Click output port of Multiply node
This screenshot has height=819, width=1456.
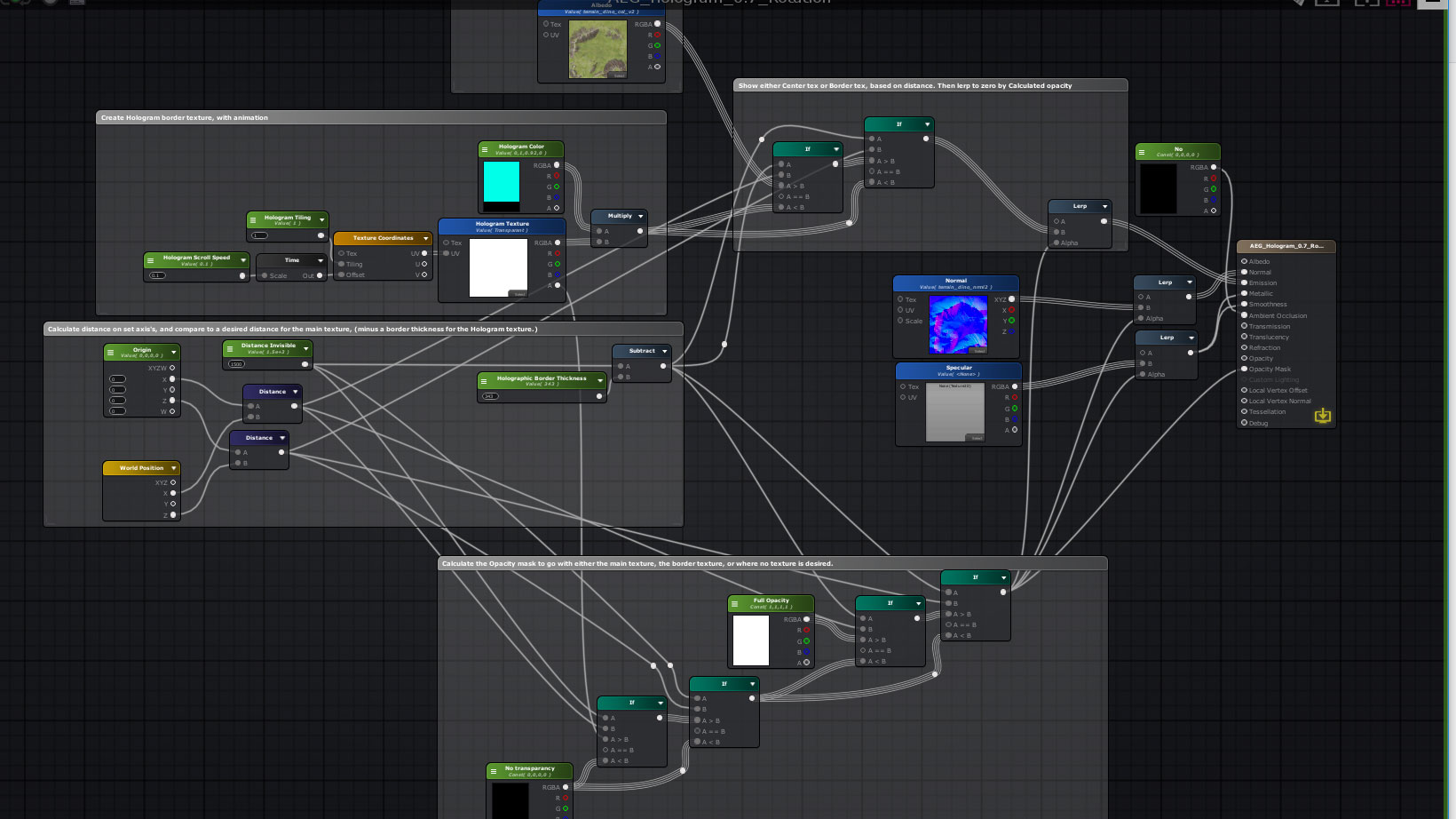click(x=640, y=231)
